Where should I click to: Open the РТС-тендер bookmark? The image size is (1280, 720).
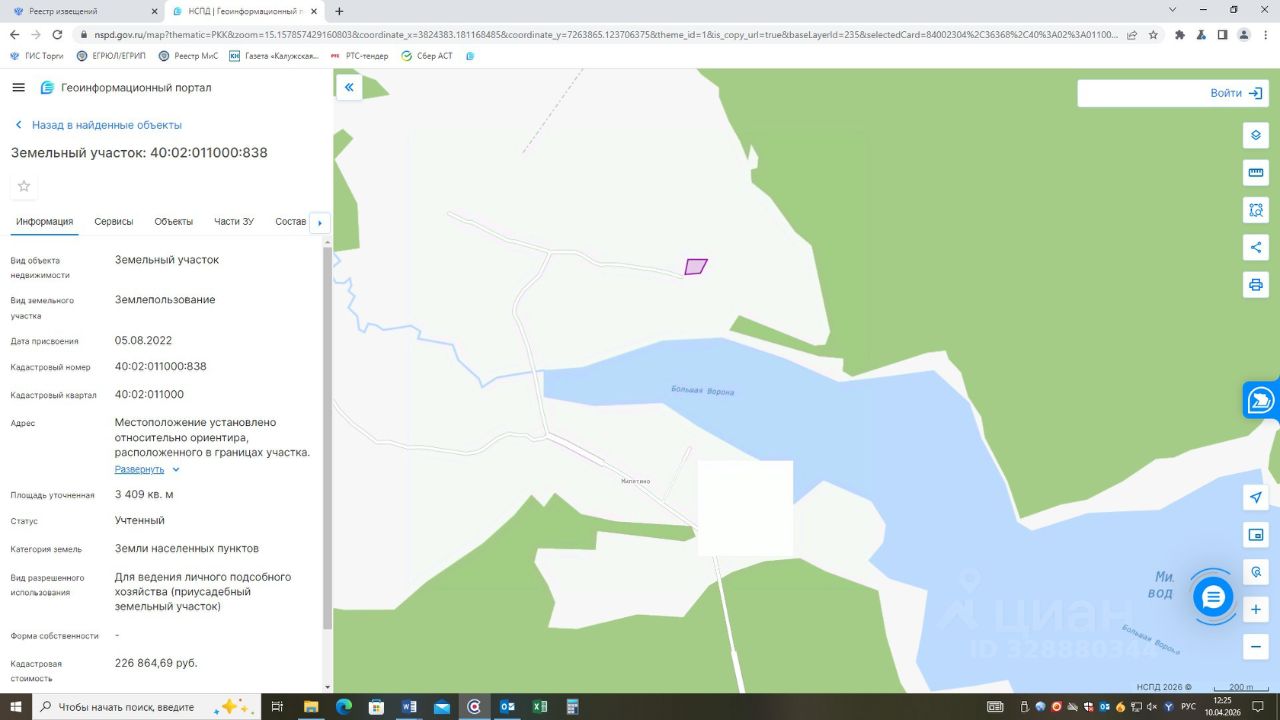[359, 56]
